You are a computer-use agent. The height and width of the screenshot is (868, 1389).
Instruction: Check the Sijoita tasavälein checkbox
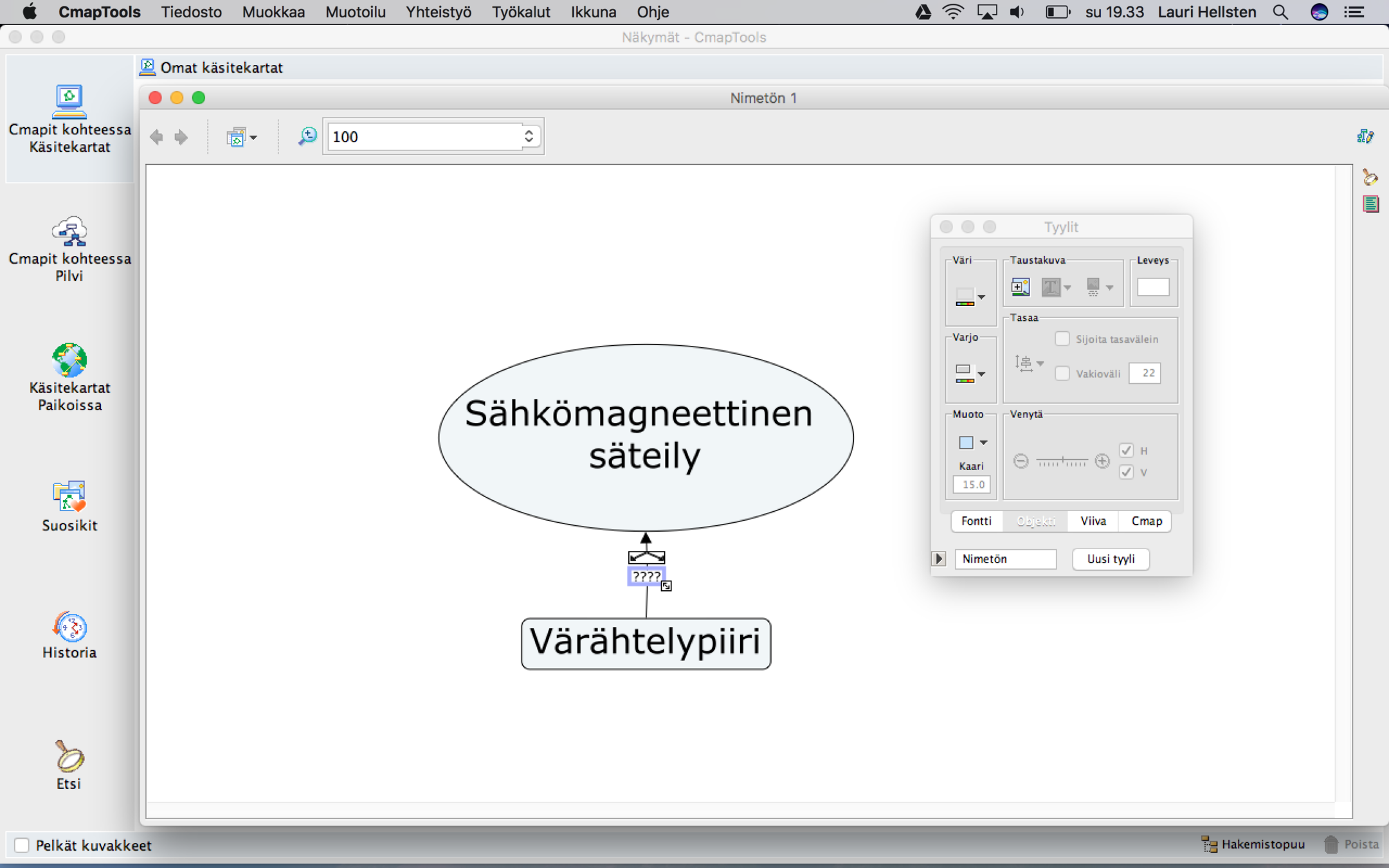pyautogui.click(x=1062, y=339)
